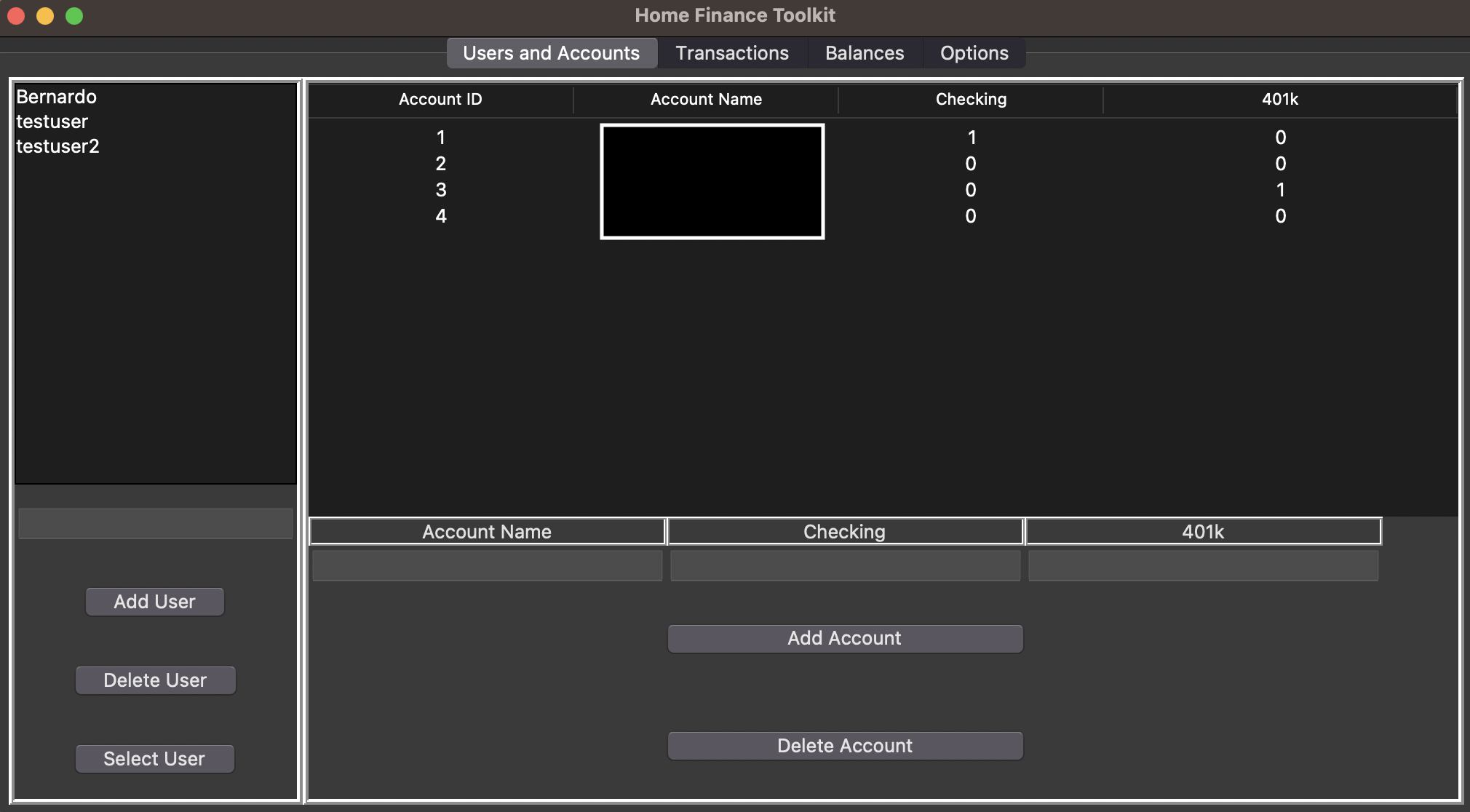Focus the user name input field
This screenshot has height=812, width=1470.
point(155,523)
